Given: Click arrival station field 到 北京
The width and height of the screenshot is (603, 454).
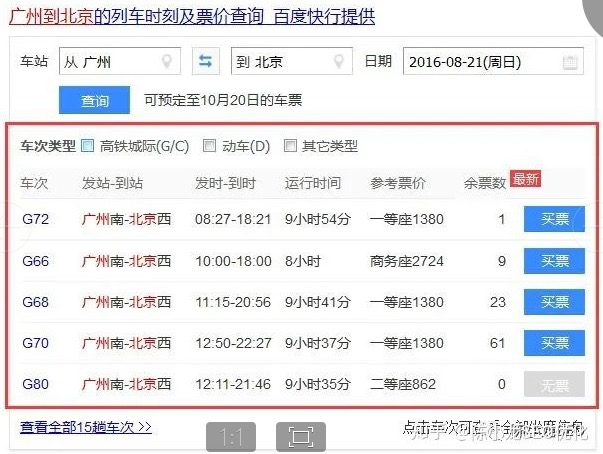Looking at the screenshot, I should click(282, 62).
